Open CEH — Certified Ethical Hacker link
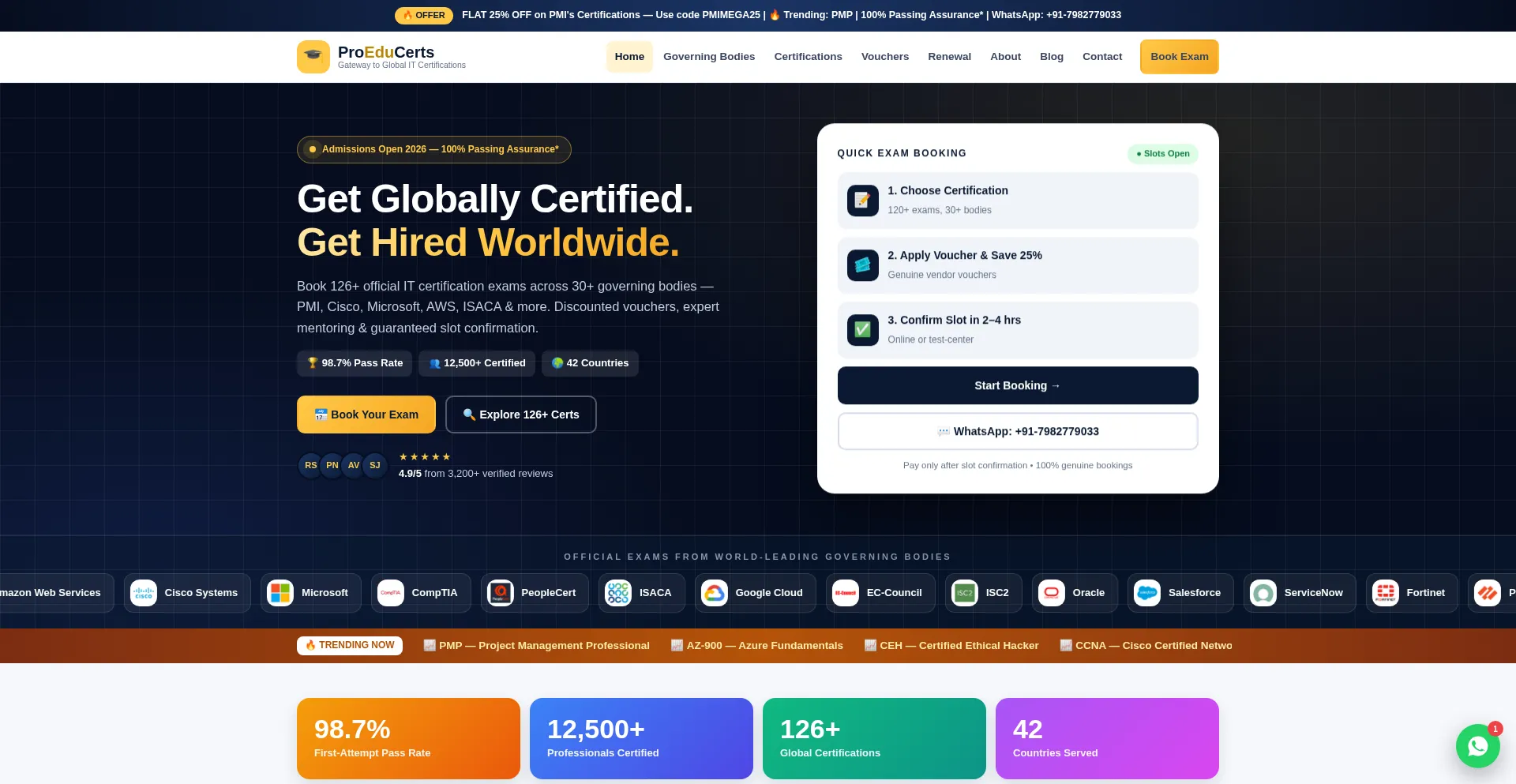1516x784 pixels. pos(951,646)
